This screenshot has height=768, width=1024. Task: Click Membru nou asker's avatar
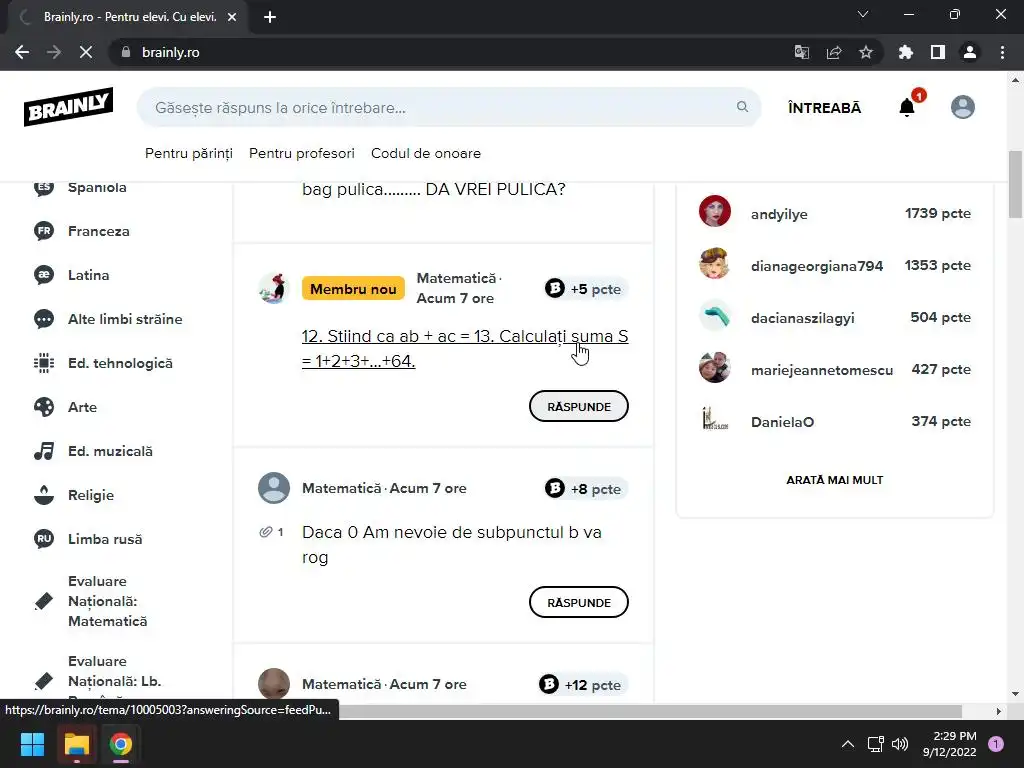tap(274, 288)
